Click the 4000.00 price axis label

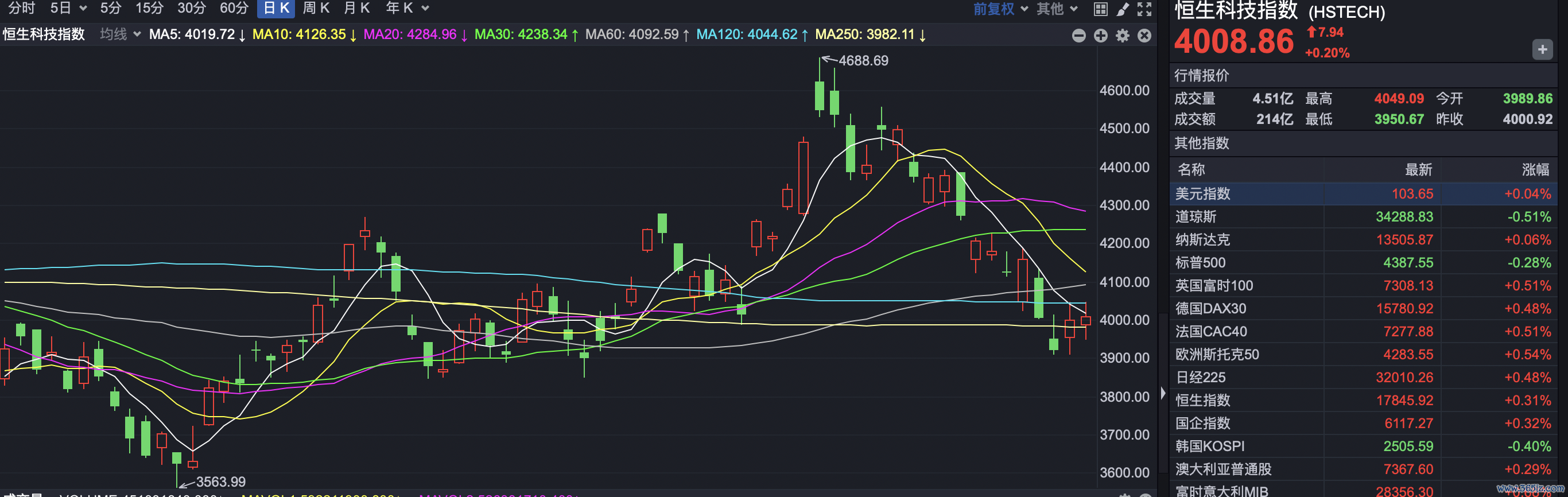[x=1124, y=320]
